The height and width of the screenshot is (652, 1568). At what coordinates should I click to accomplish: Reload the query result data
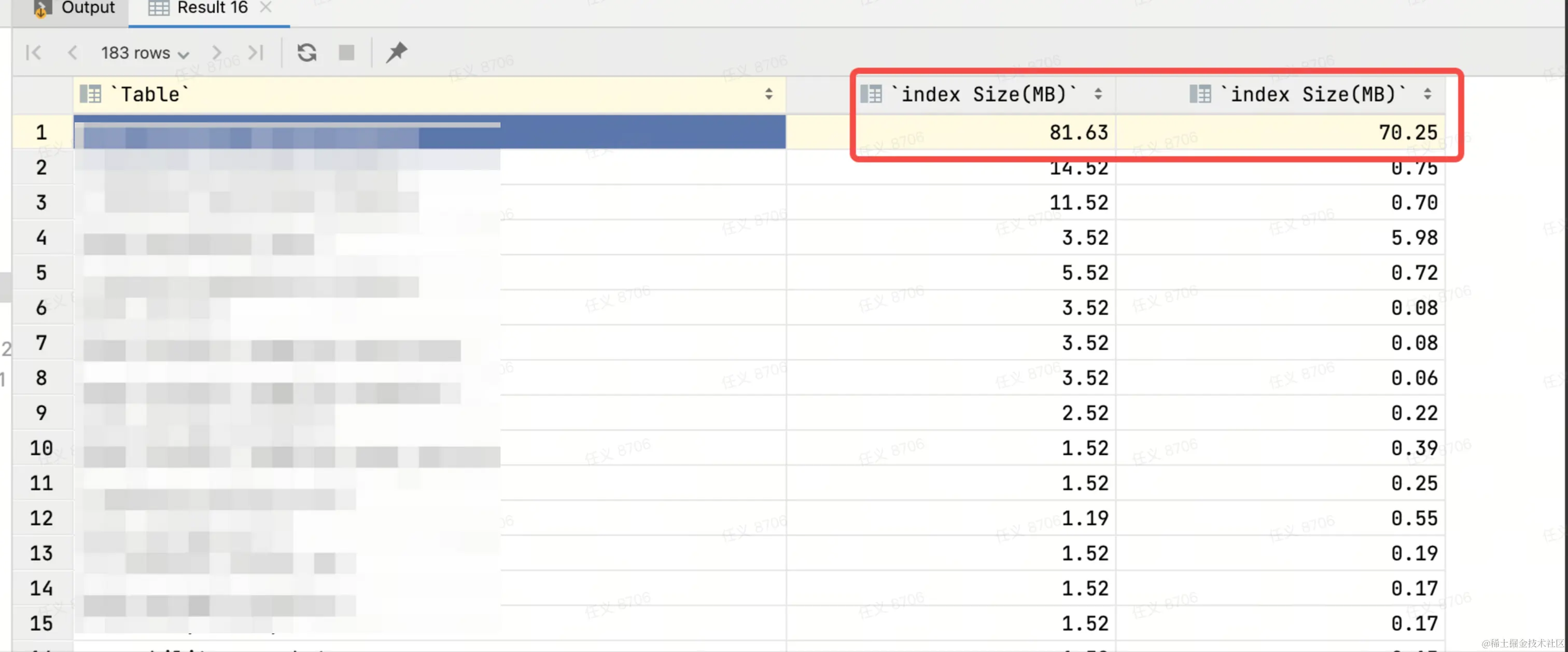point(307,53)
